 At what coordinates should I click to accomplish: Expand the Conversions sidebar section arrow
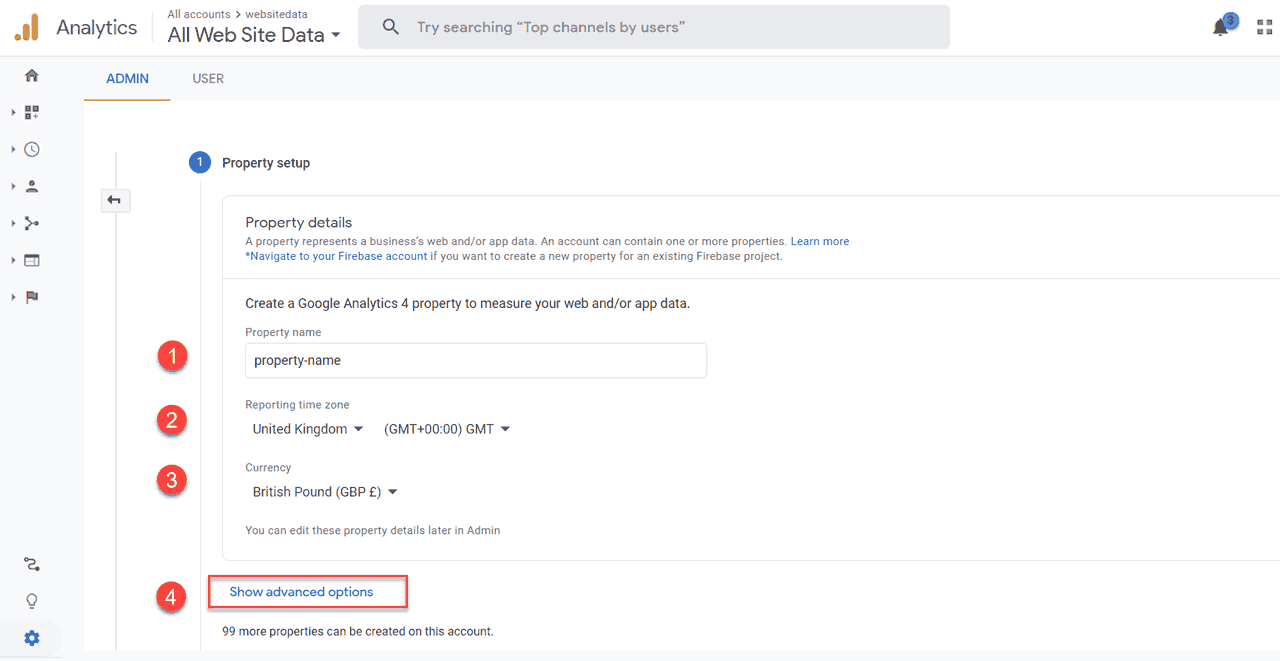(x=13, y=297)
